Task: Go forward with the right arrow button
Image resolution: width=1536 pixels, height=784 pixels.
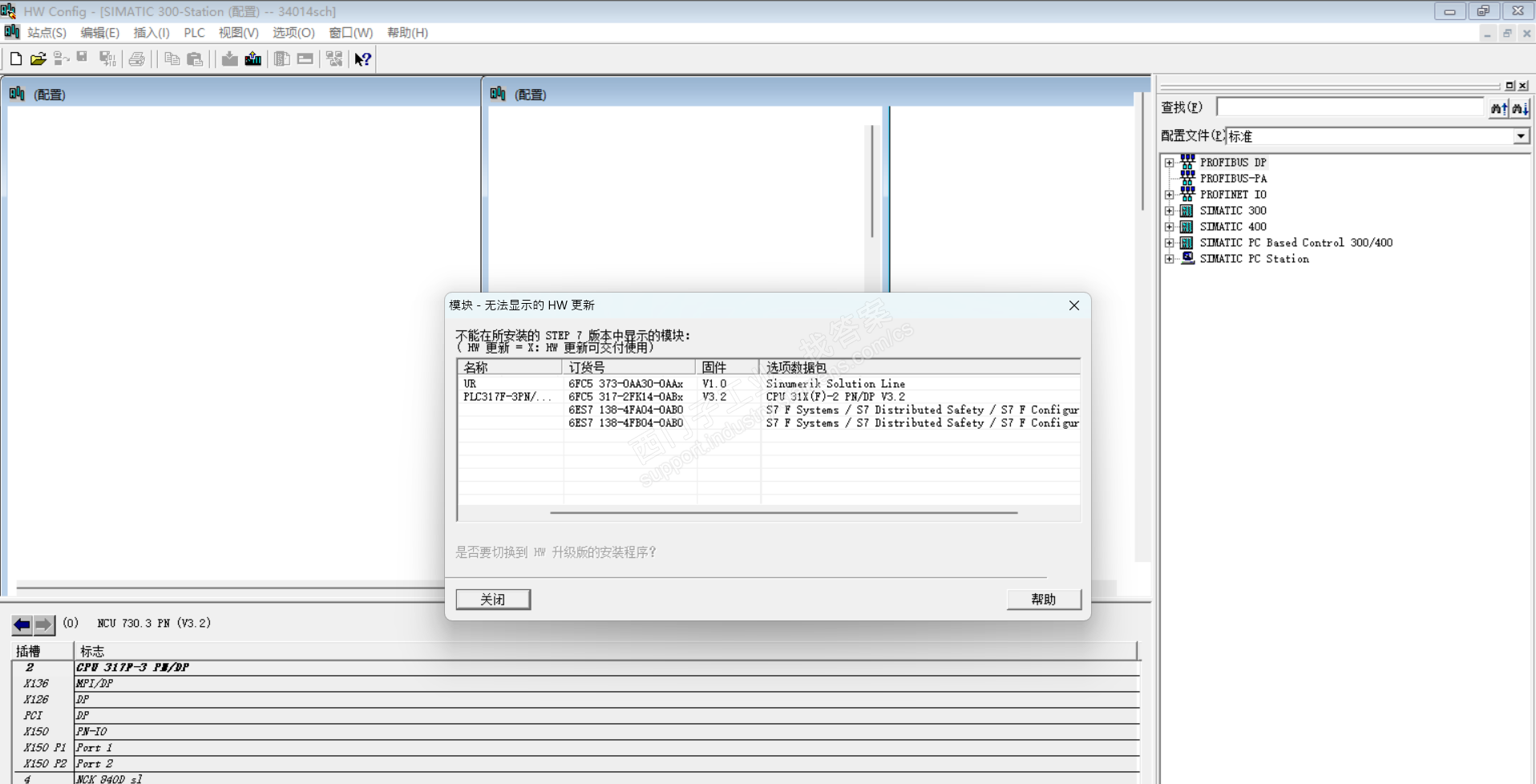Action: click(x=44, y=624)
